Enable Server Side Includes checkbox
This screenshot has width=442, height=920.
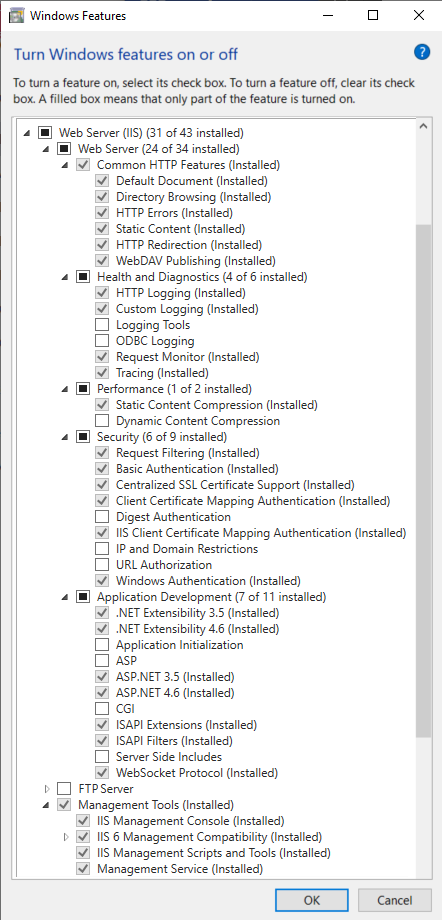click(102, 757)
